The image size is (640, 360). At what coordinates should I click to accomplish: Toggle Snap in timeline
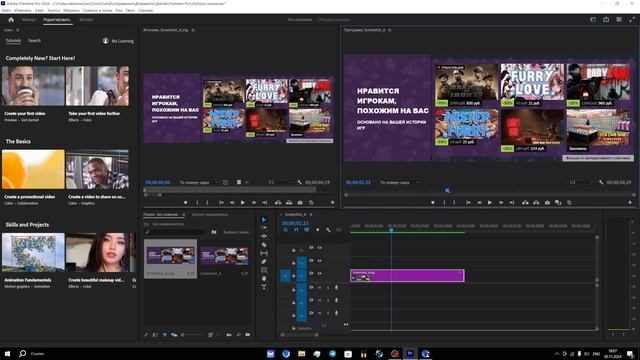coord(296,230)
